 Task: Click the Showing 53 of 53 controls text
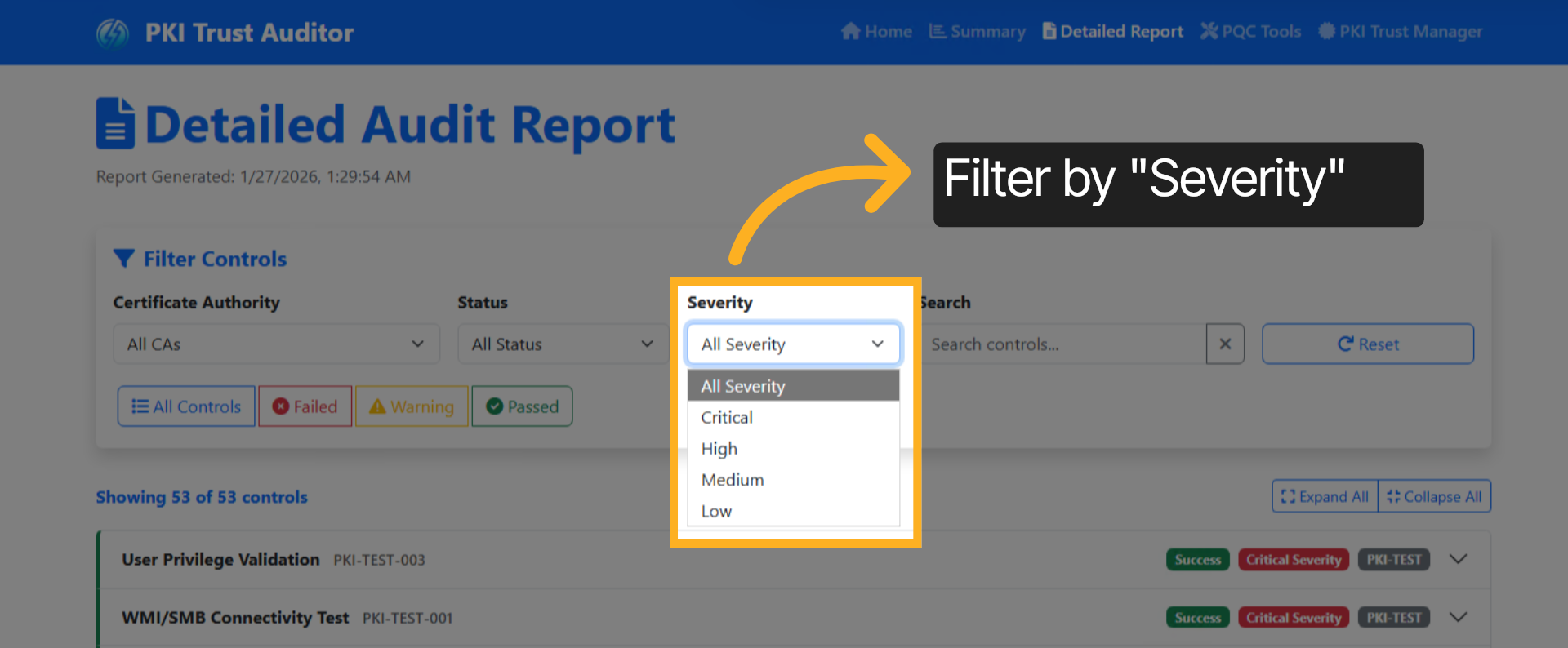[202, 497]
